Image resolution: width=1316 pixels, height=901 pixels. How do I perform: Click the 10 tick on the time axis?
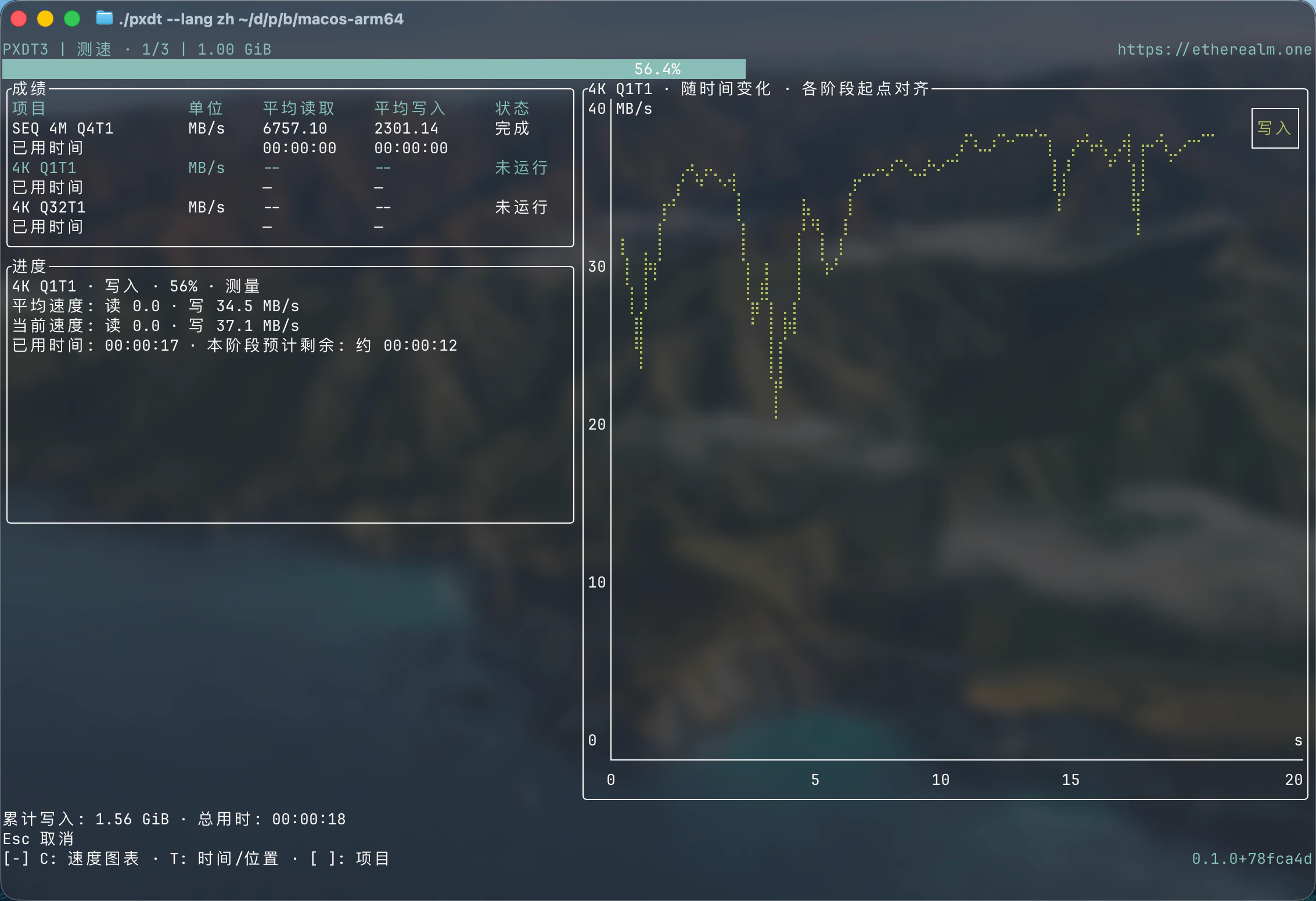click(x=941, y=780)
